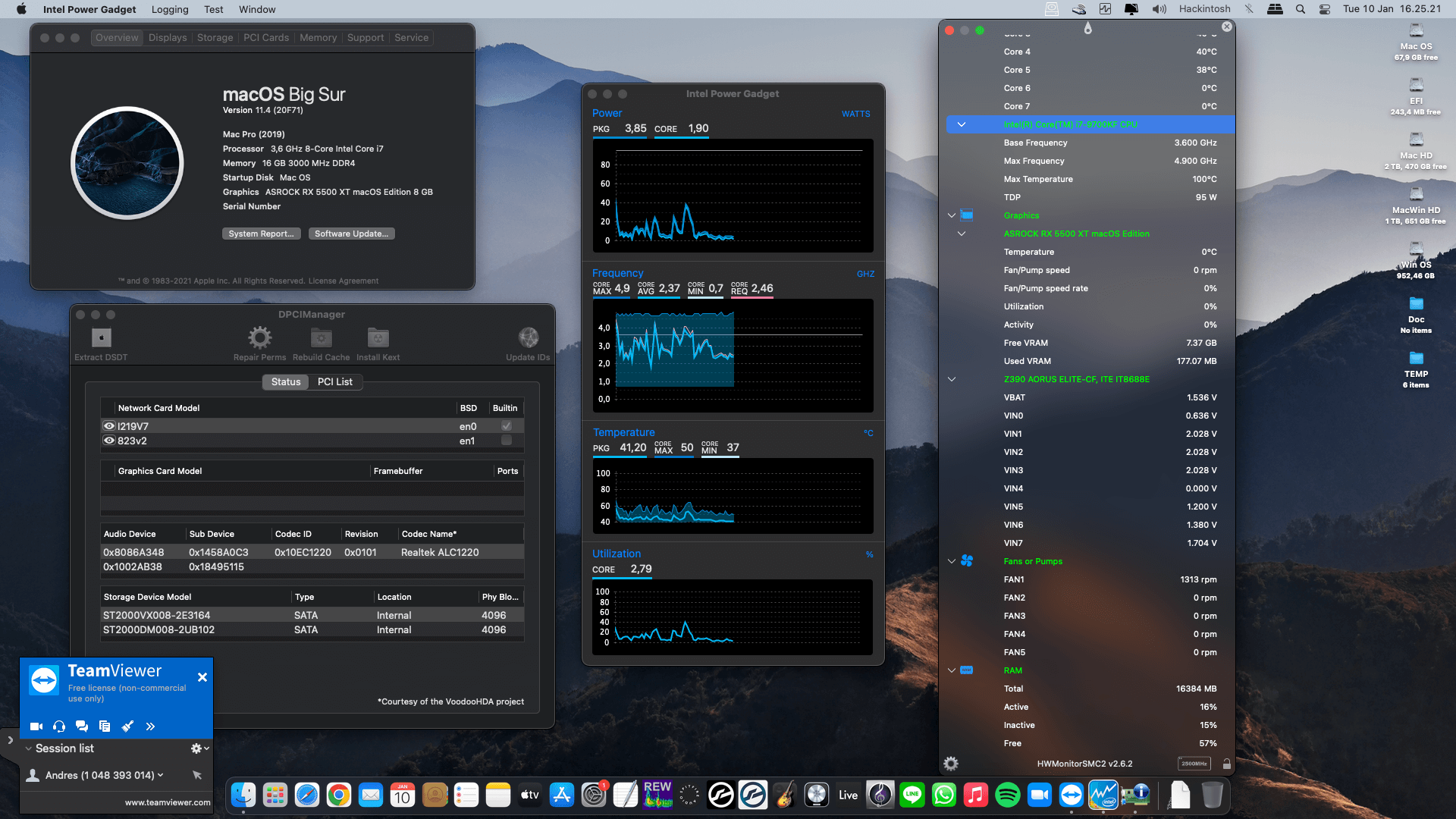The height and width of the screenshot is (819, 1456).
Task: Select the Andres session in TeamViewer
Action: (x=99, y=775)
